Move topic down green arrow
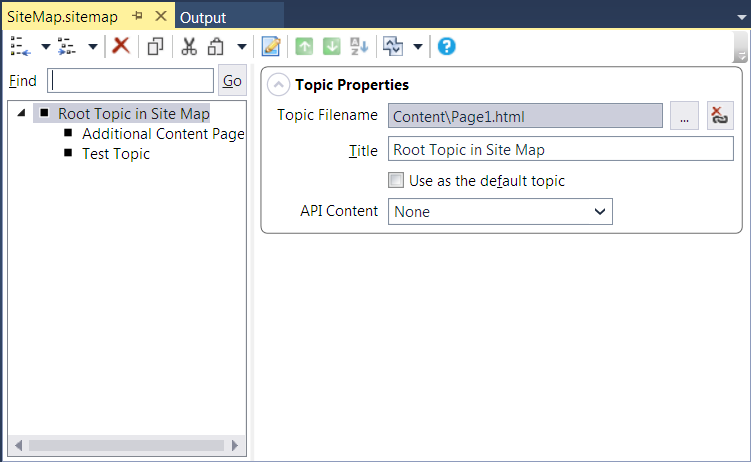751x462 pixels. (331, 46)
